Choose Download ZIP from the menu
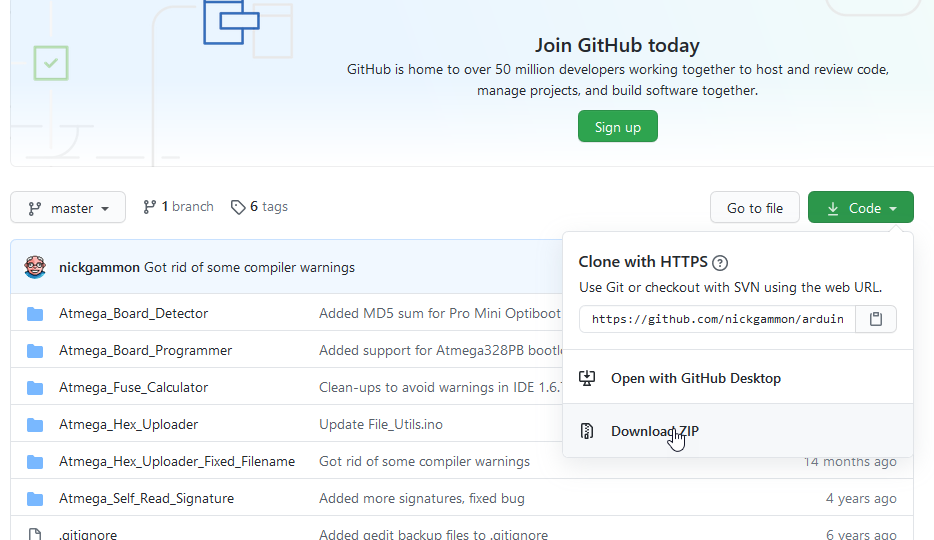Viewport: 934px width, 540px height. tap(737, 431)
